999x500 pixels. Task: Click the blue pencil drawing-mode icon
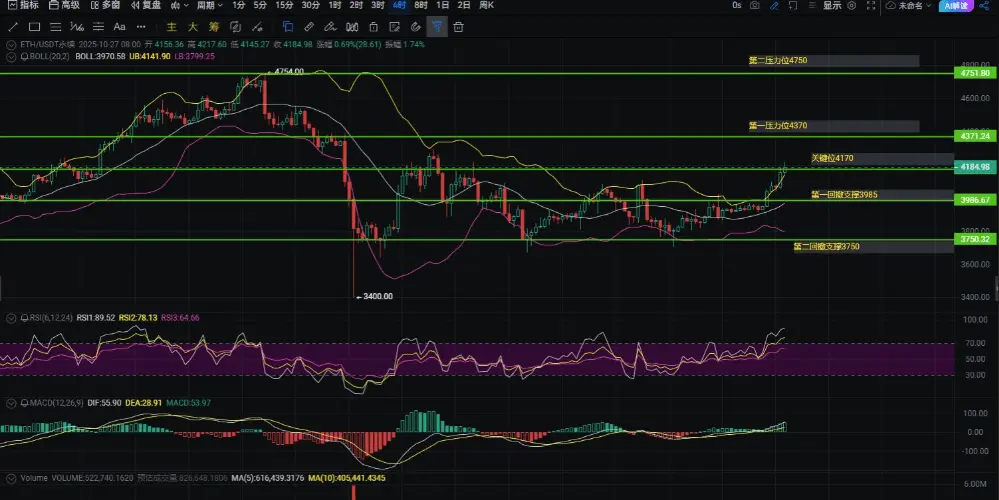click(x=774, y=5)
